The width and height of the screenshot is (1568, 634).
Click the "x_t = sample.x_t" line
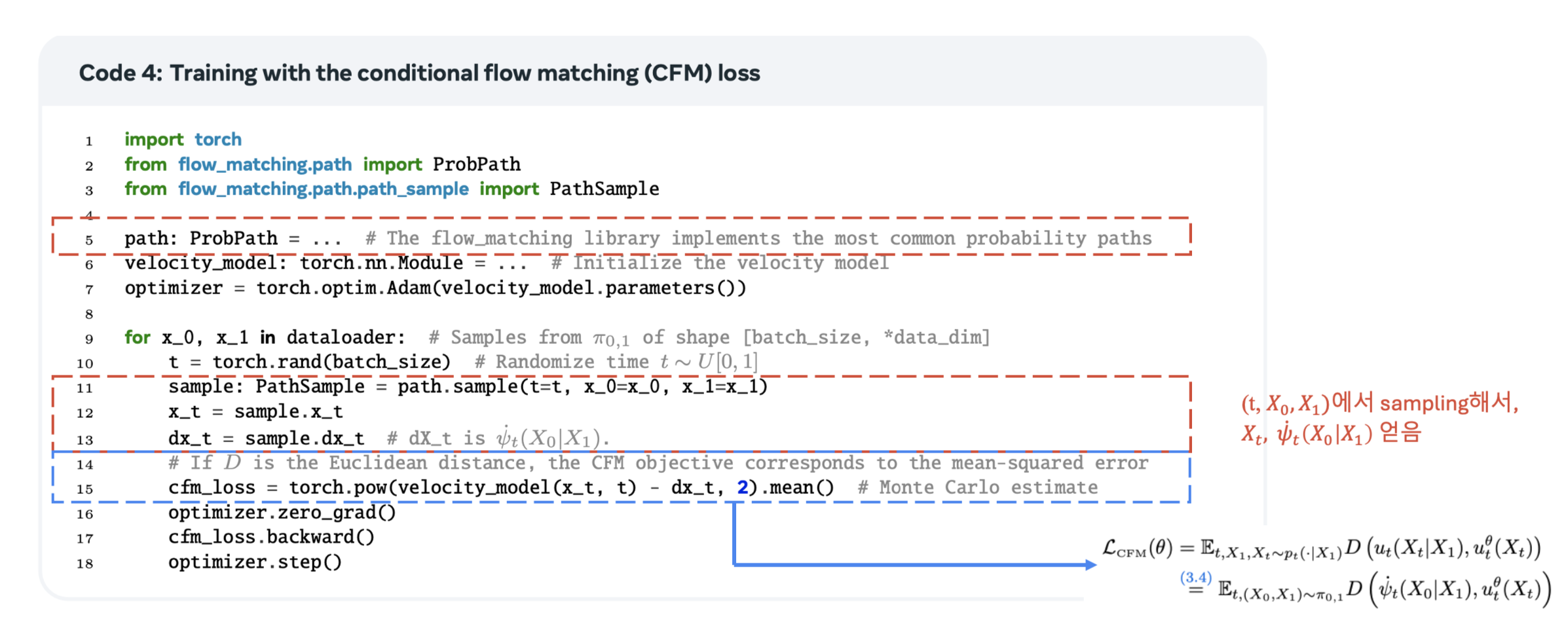point(255,412)
